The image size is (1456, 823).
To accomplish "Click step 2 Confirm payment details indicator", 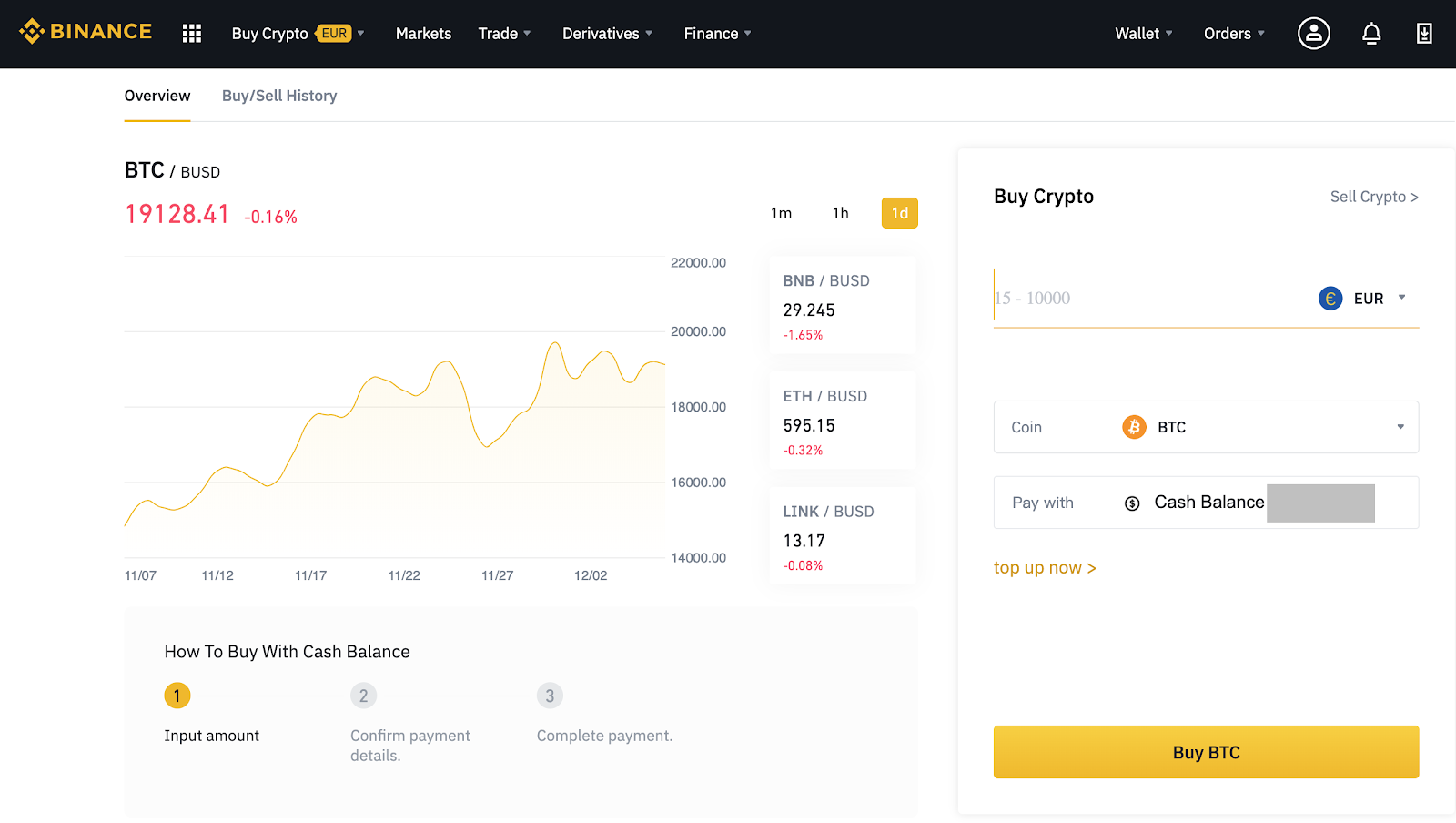I will (x=363, y=696).
